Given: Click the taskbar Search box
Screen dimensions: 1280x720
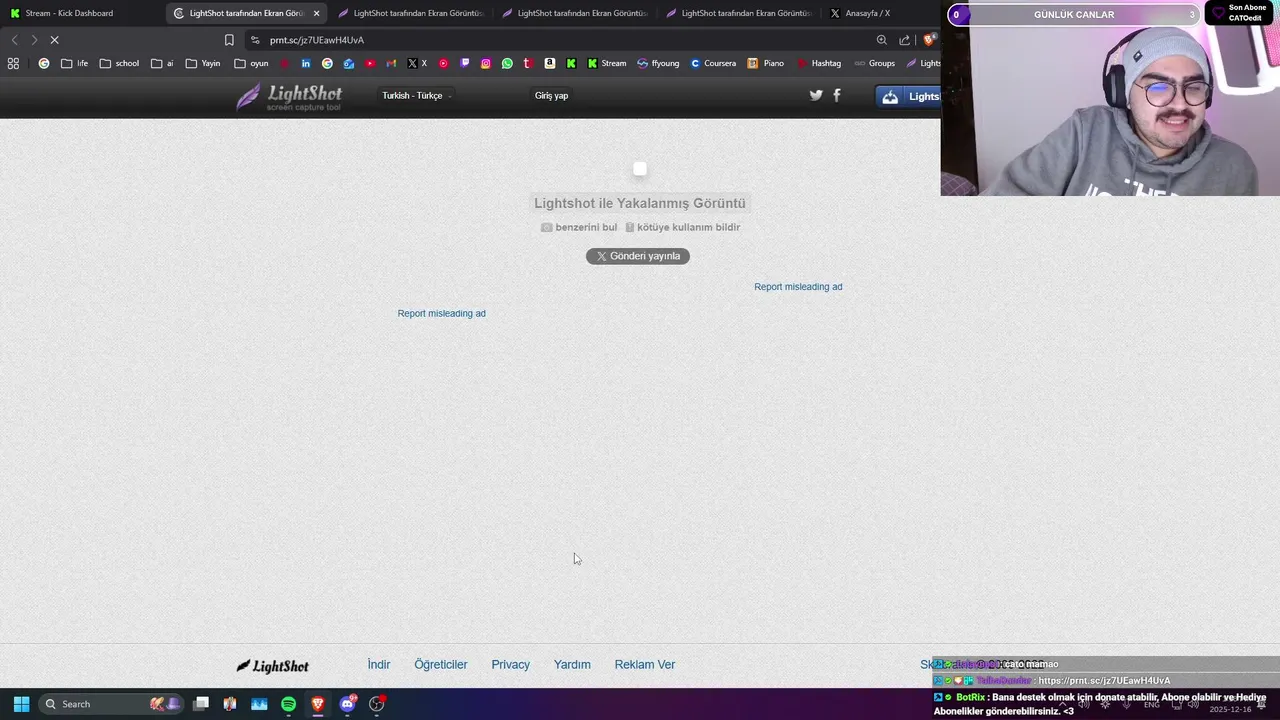Looking at the screenshot, I should pyautogui.click(x=112, y=704).
